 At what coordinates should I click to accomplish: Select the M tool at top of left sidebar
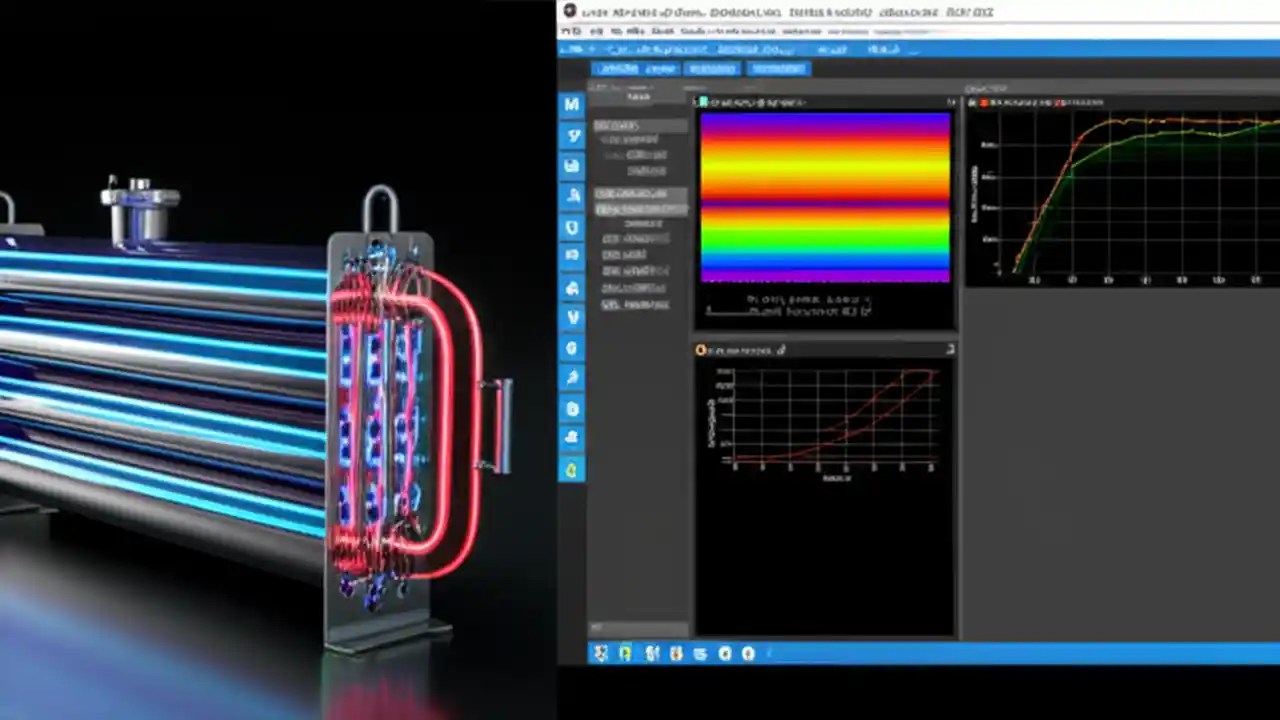pyautogui.click(x=571, y=104)
